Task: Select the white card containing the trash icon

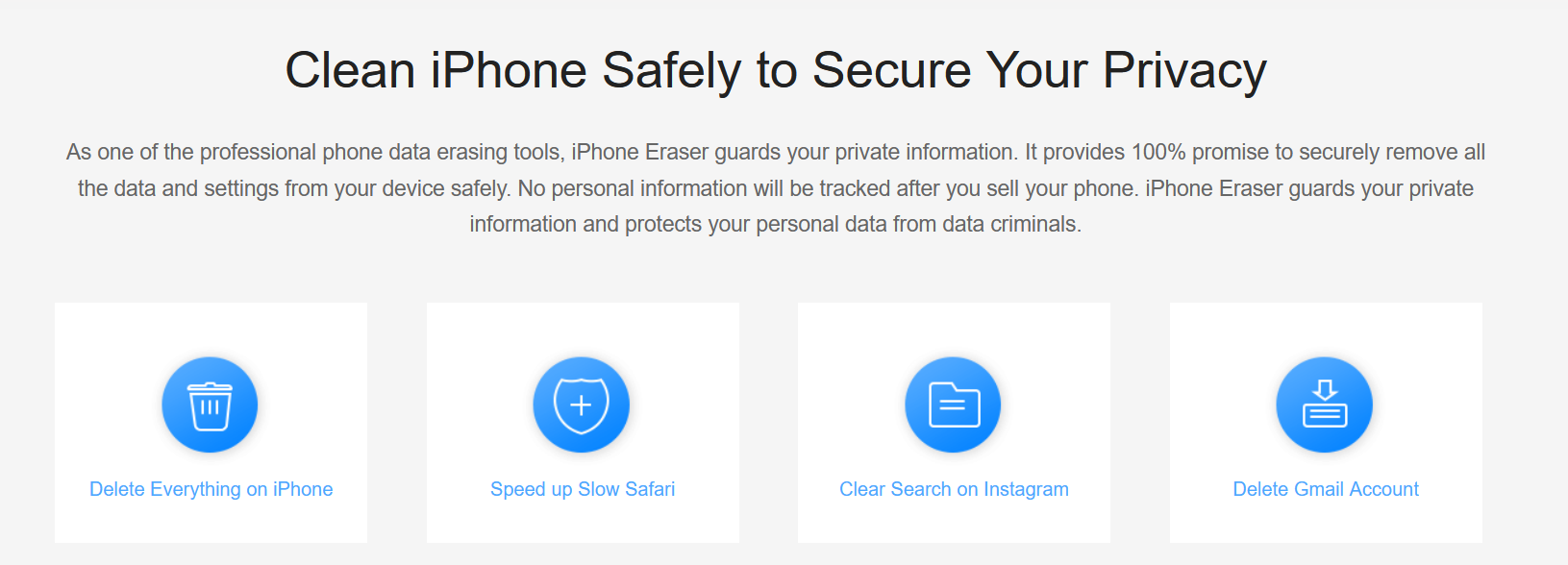Action: pyautogui.click(x=211, y=423)
